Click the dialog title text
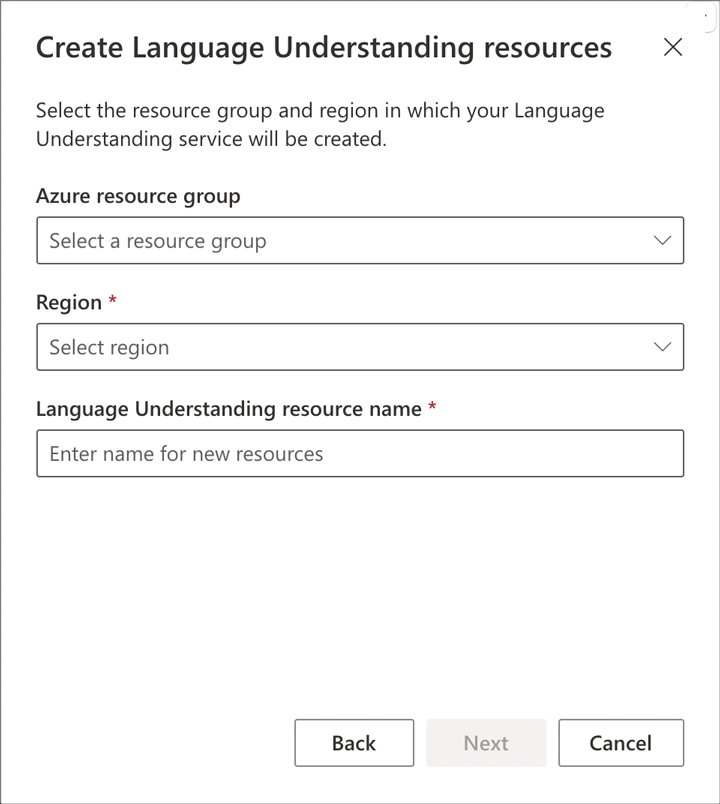This screenshot has height=804, width=720. [323, 47]
